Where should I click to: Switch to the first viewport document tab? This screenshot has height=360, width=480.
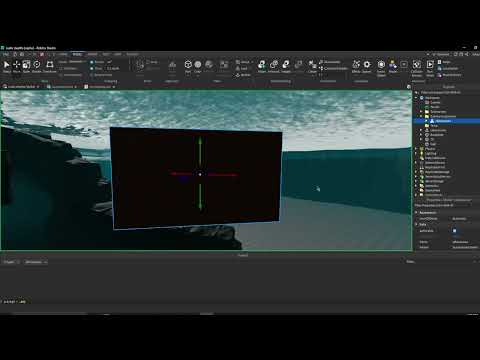tap(21, 87)
